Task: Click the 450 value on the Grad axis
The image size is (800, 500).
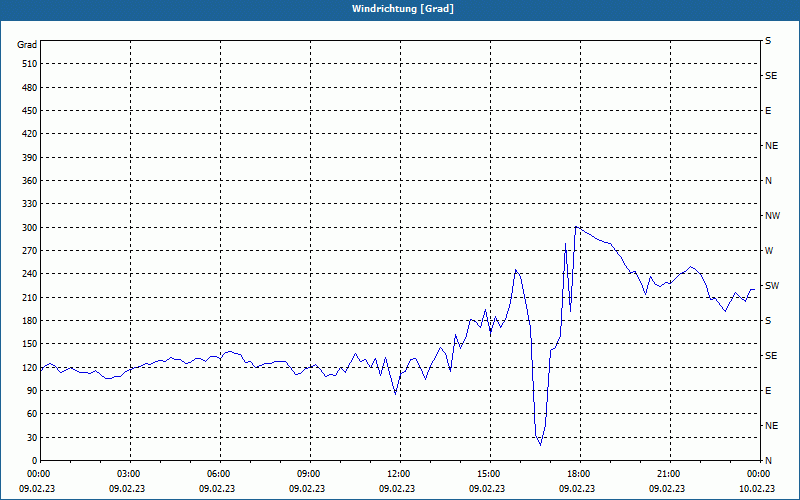Action: [x=29, y=111]
